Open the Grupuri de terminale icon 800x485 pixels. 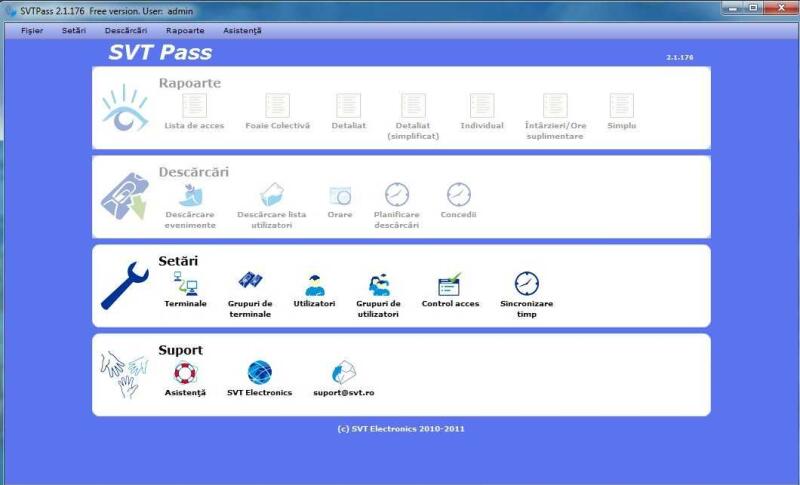pos(250,280)
